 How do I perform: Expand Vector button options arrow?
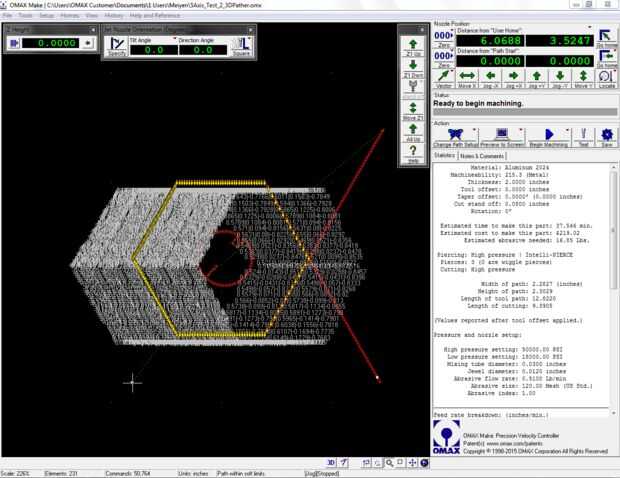click(452, 72)
